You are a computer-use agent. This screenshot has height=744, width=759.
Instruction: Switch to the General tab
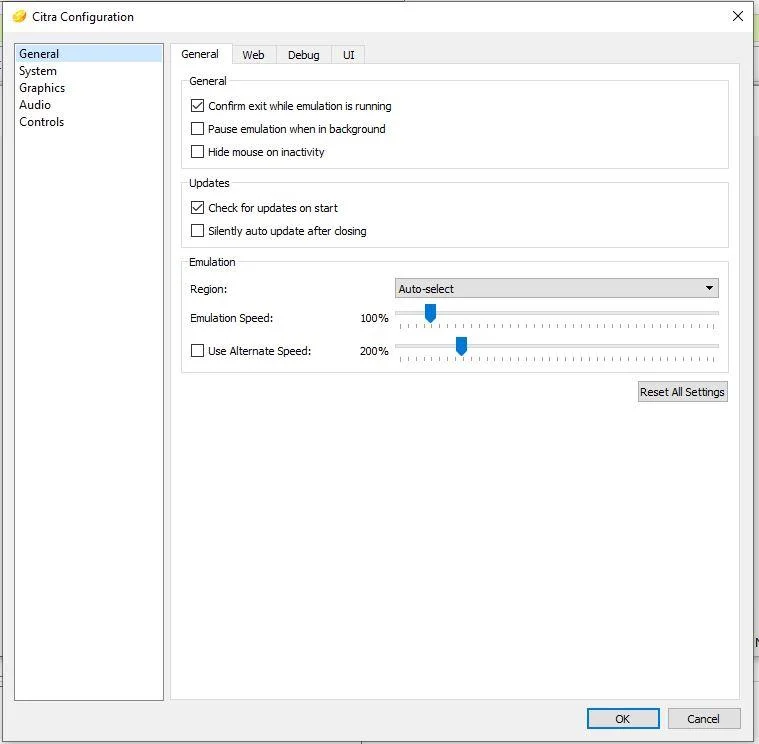(200, 54)
